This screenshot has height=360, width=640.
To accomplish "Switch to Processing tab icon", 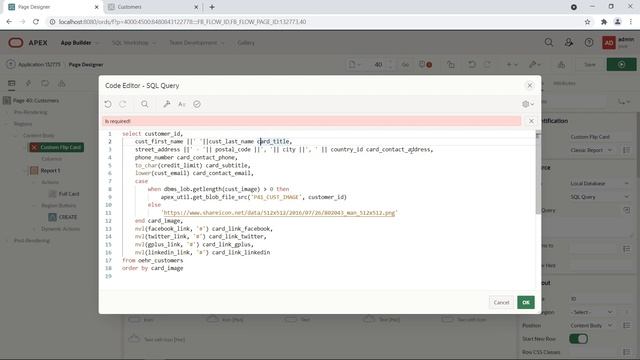I will (x=45, y=83).
